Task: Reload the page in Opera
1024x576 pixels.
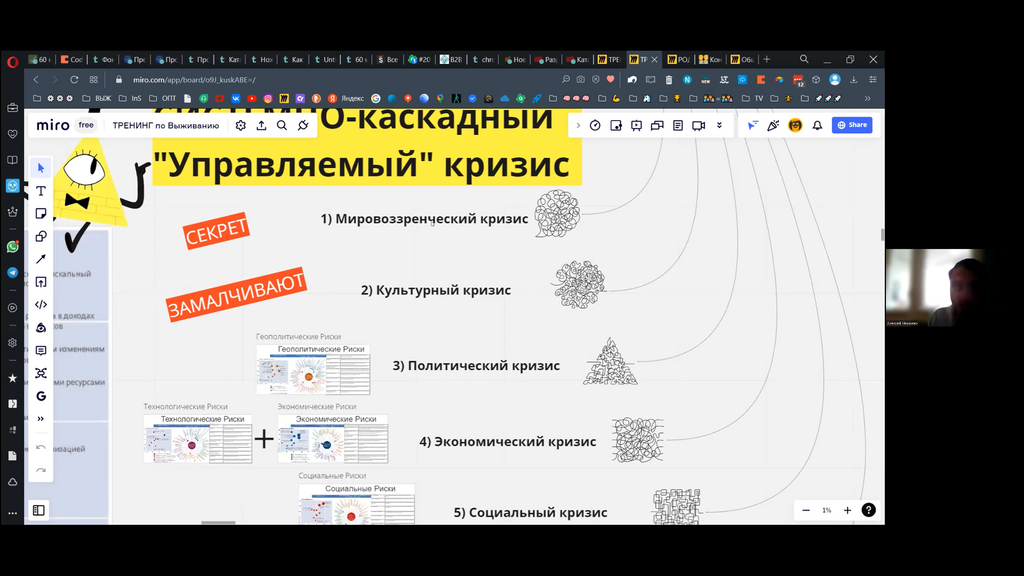Action: pyautogui.click(x=74, y=80)
